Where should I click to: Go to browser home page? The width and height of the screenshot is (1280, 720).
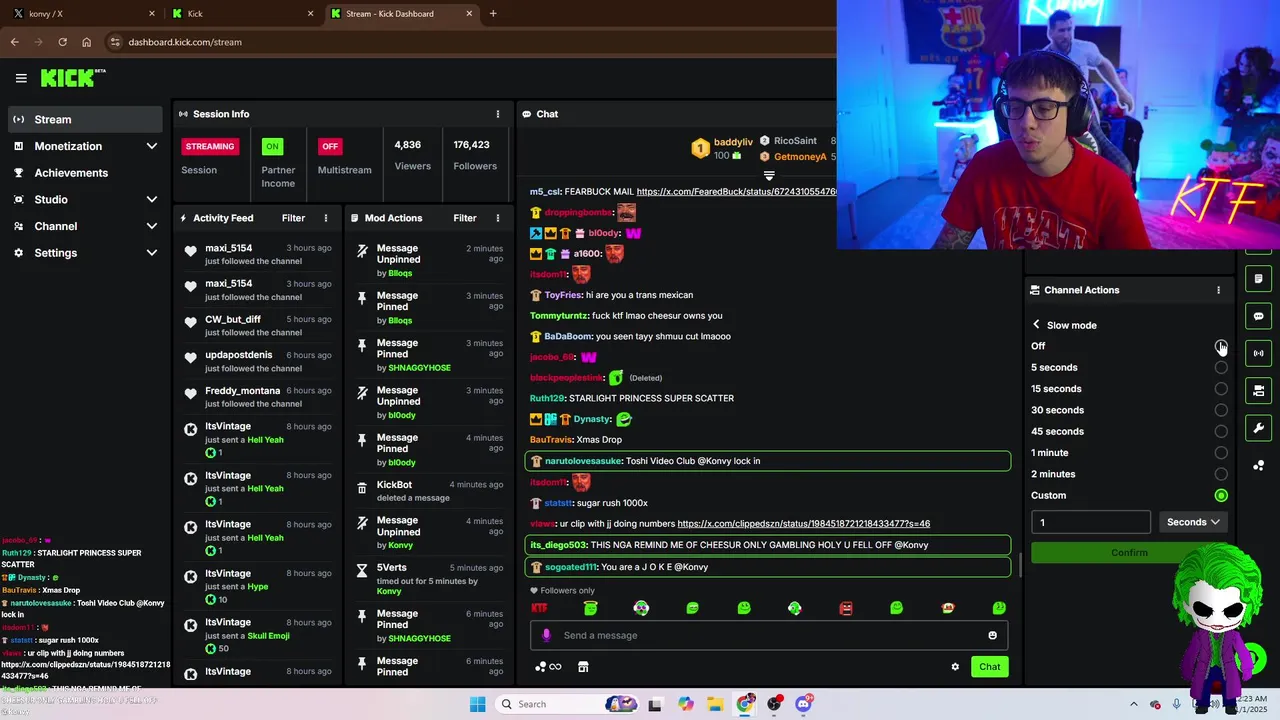(87, 42)
